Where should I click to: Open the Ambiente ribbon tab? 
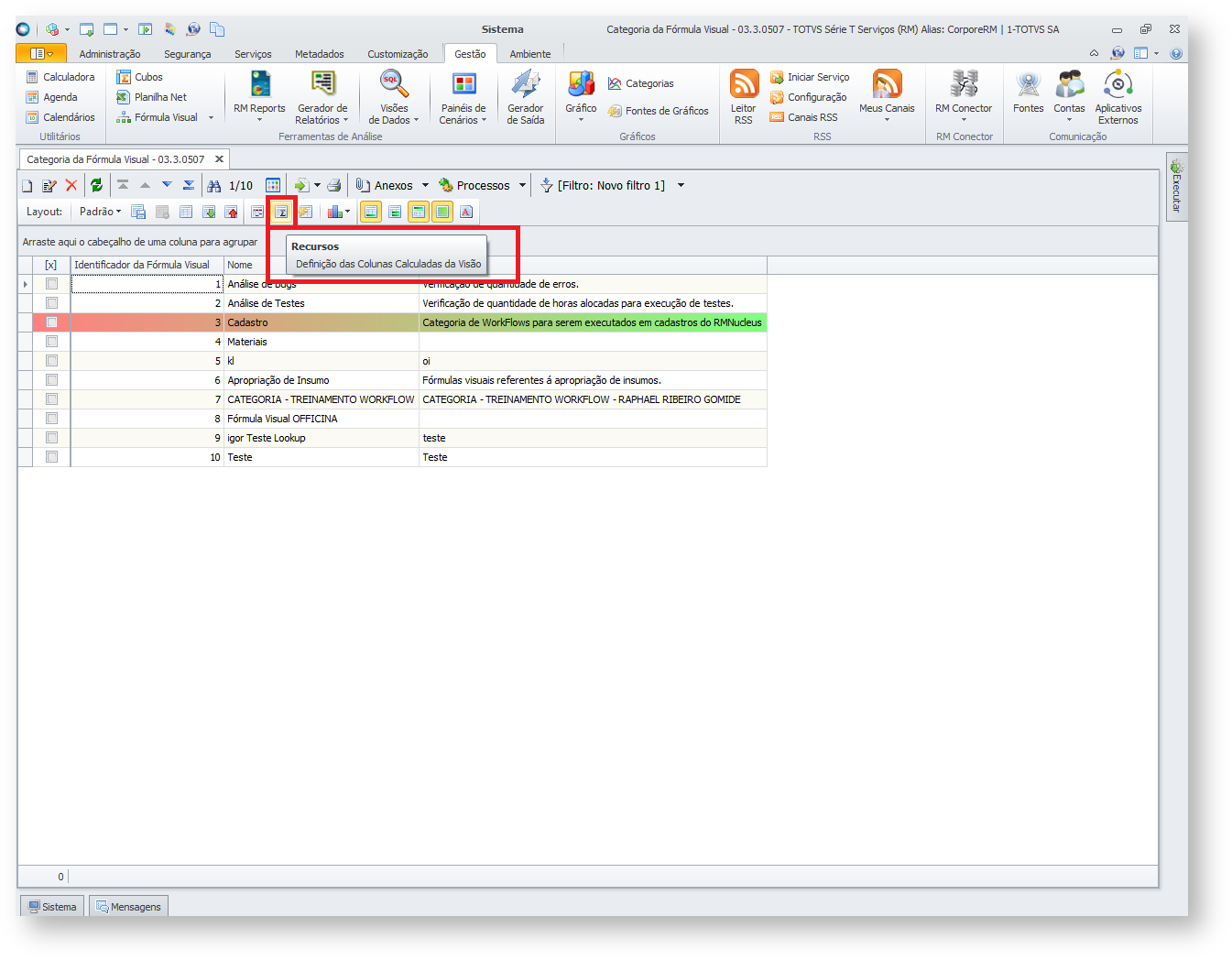pyautogui.click(x=530, y=54)
